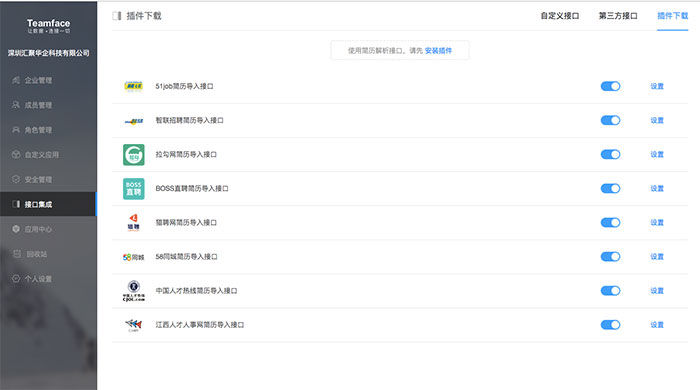The height and width of the screenshot is (390, 700).
Task: Click the 应用中心 sidebar icon
Action: click(x=16, y=229)
